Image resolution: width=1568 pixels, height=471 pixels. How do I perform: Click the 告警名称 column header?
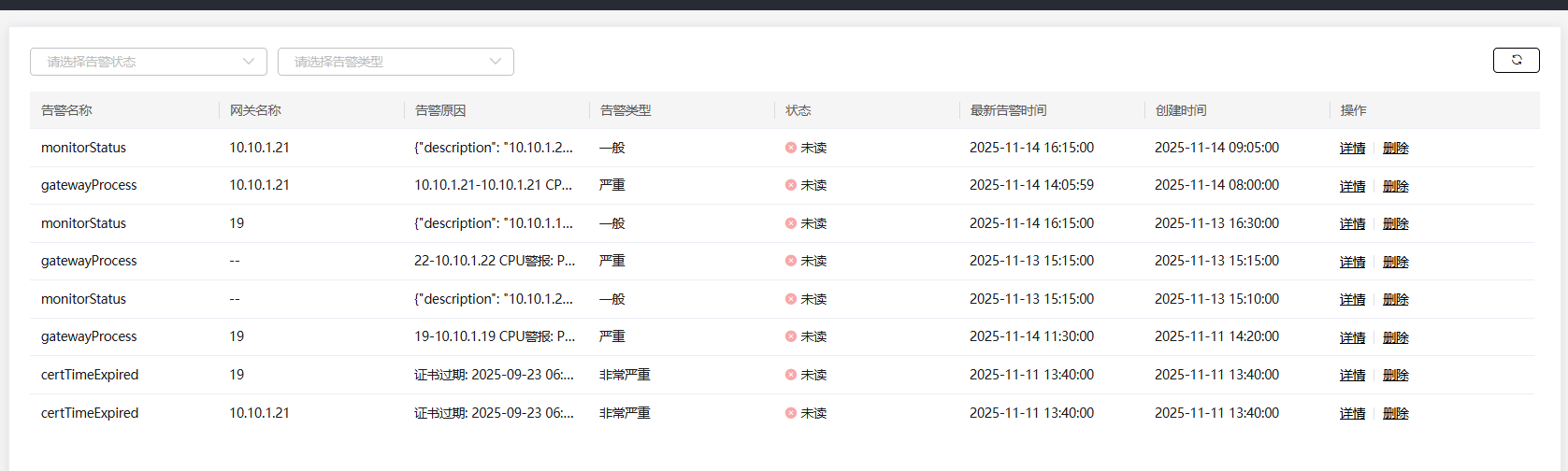pos(66,110)
